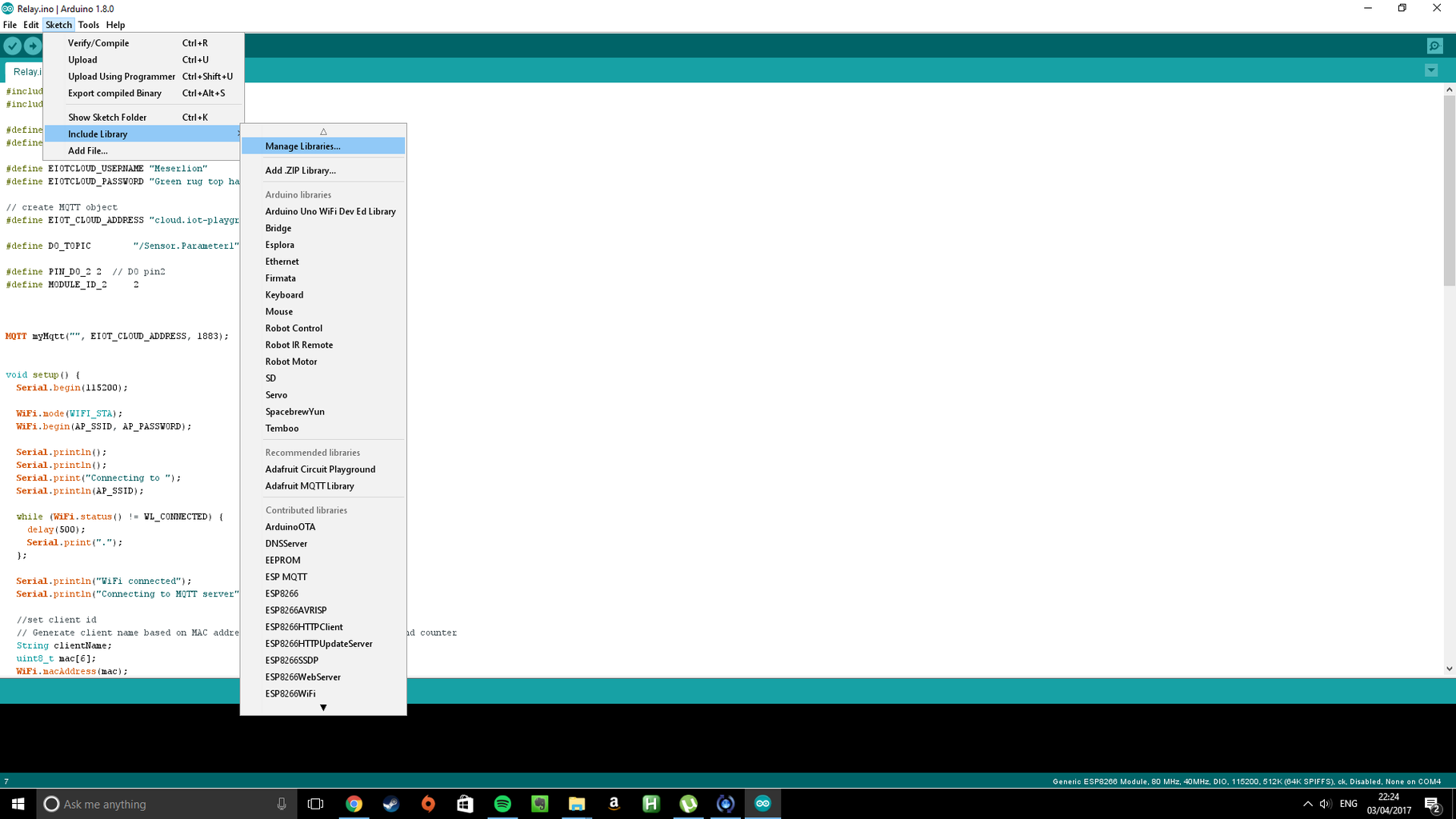Open the green H app on taskbar
Screen dimensions: 1456x819
pyautogui.click(x=651, y=804)
